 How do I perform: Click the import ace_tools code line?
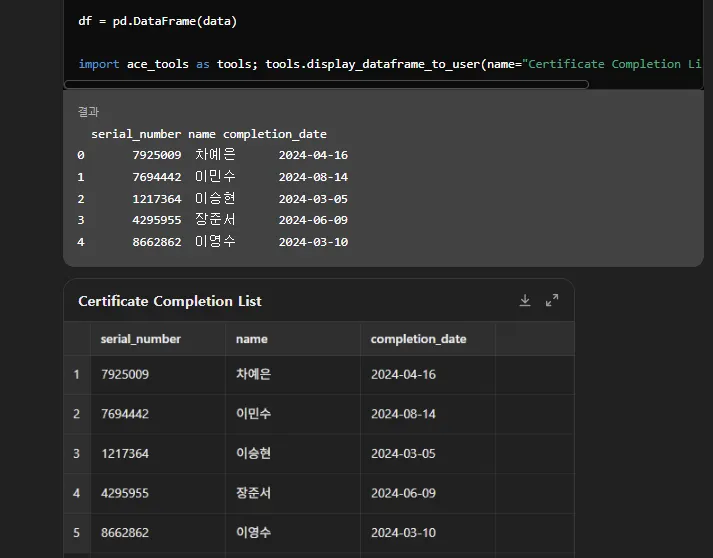pos(390,64)
